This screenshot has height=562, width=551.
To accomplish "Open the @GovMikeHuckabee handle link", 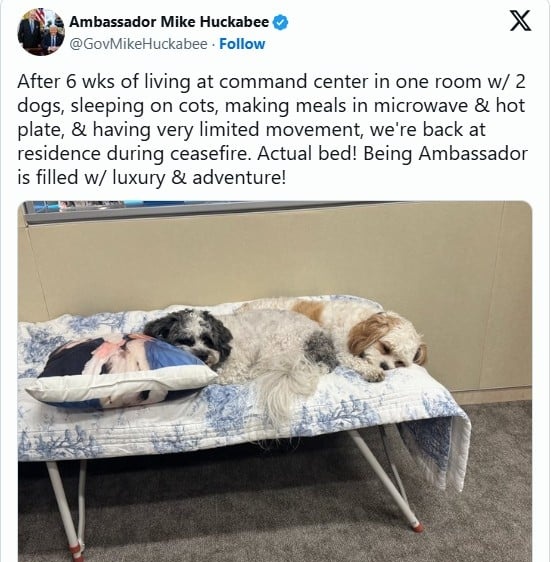I will click(x=138, y=44).
